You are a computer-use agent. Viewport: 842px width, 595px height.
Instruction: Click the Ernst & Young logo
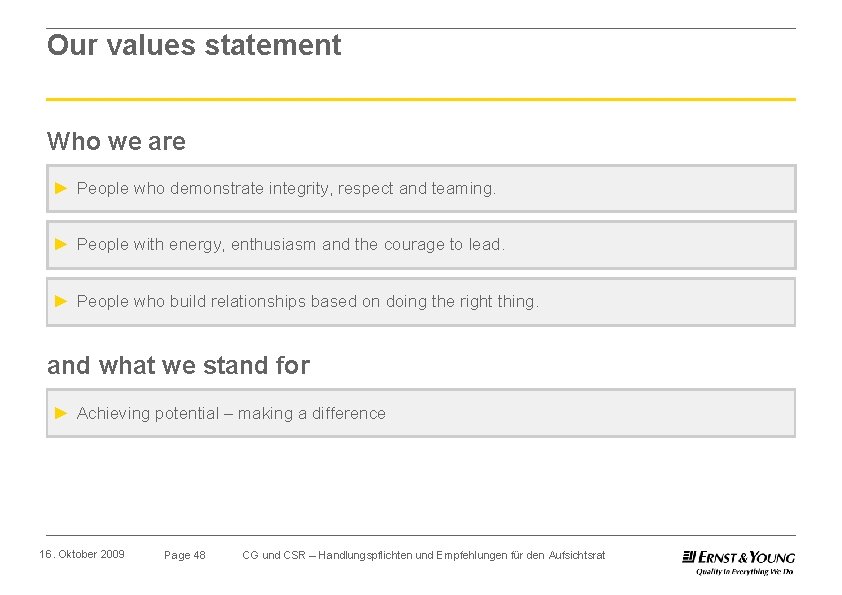tap(738, 557)
